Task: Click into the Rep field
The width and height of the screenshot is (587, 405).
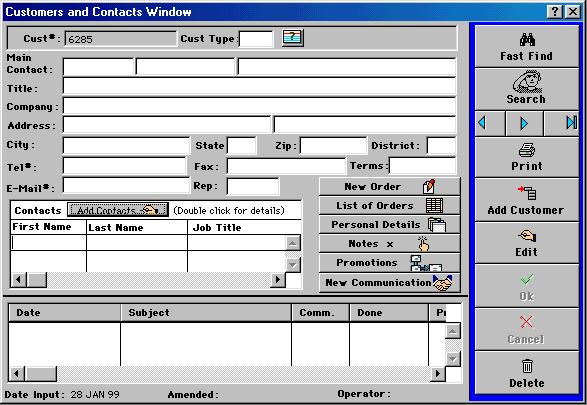Action: point(253,186)
